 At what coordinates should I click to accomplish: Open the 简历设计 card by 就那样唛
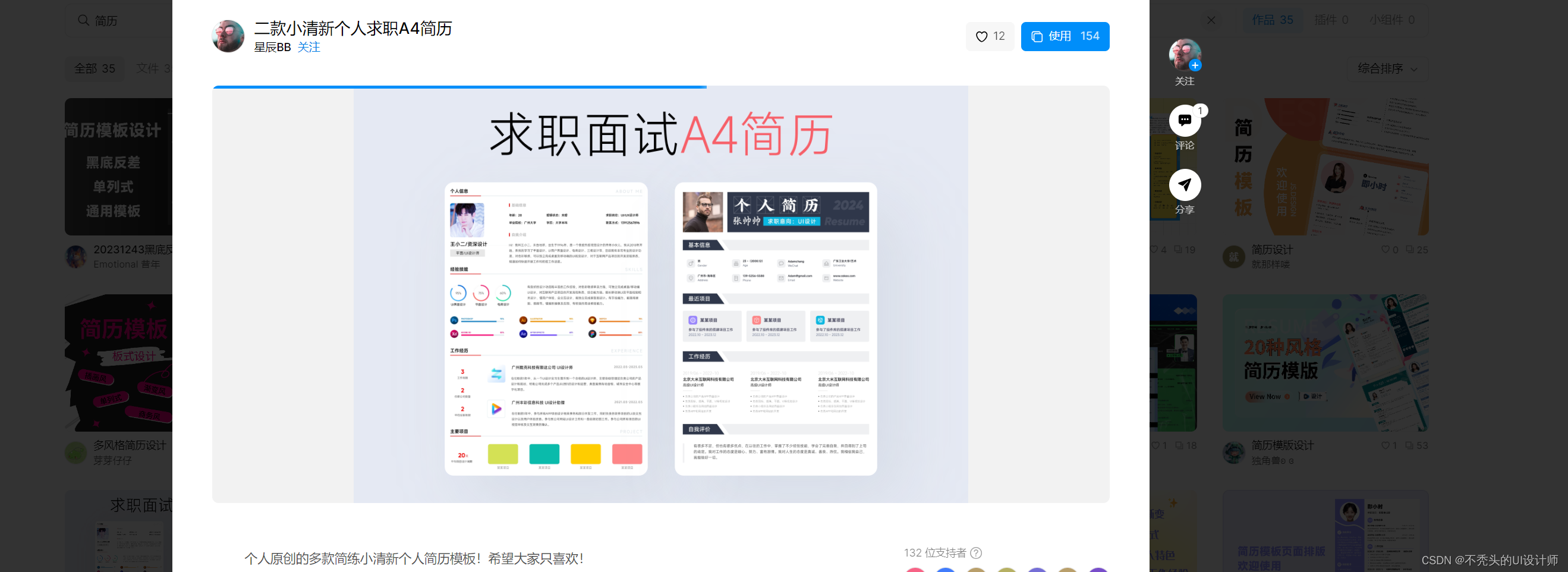click(x=1325, y=167)
